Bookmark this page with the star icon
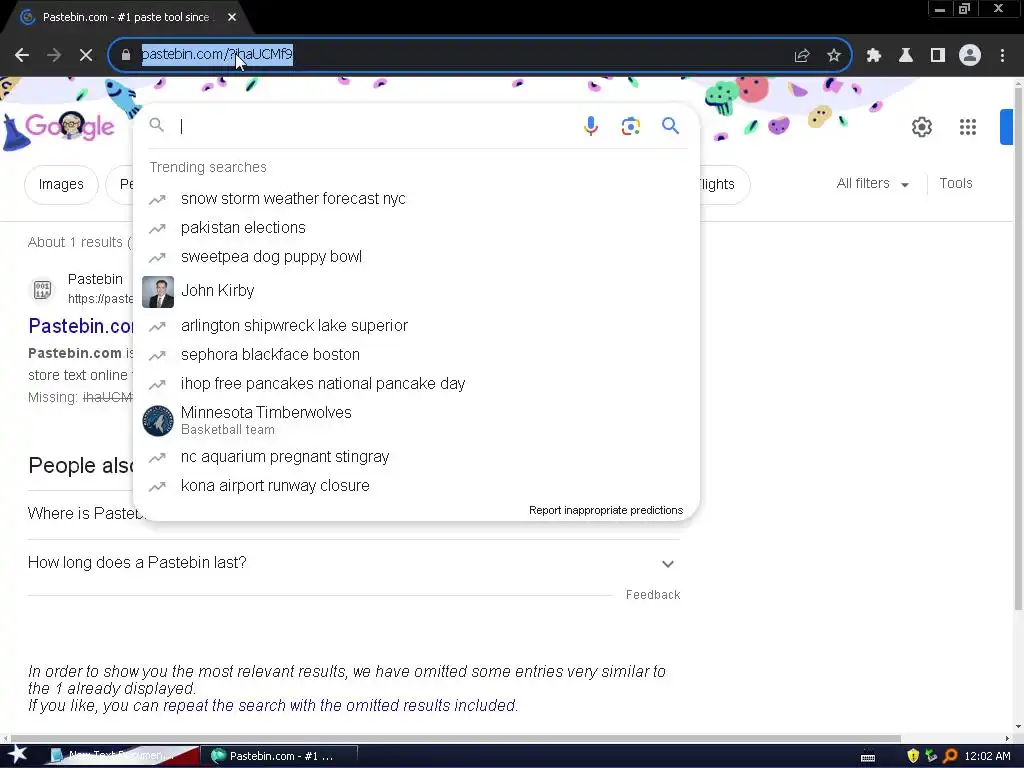 [834, 56]
